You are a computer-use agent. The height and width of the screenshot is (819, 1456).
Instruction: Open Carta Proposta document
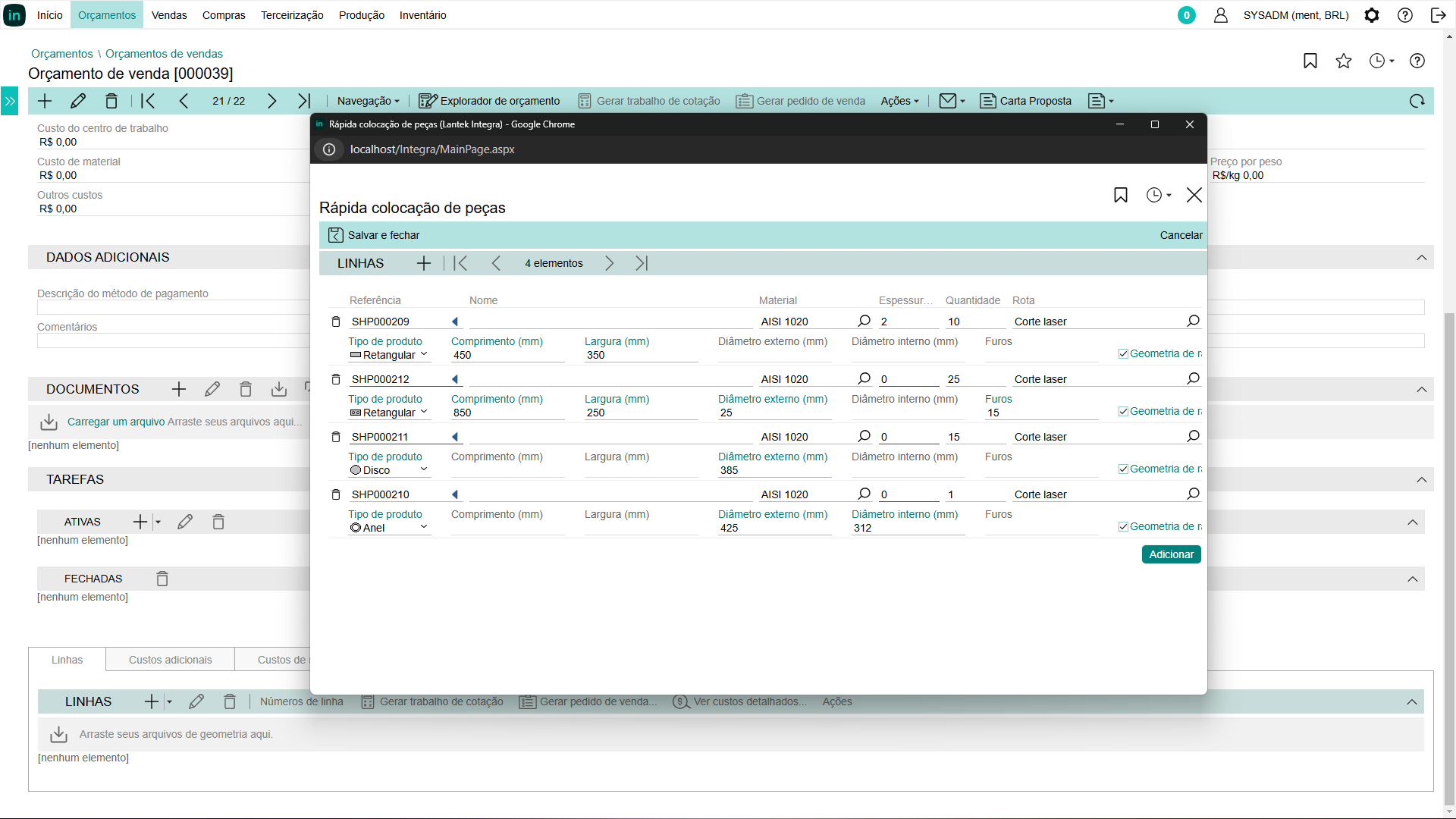tap(1026, 101)
